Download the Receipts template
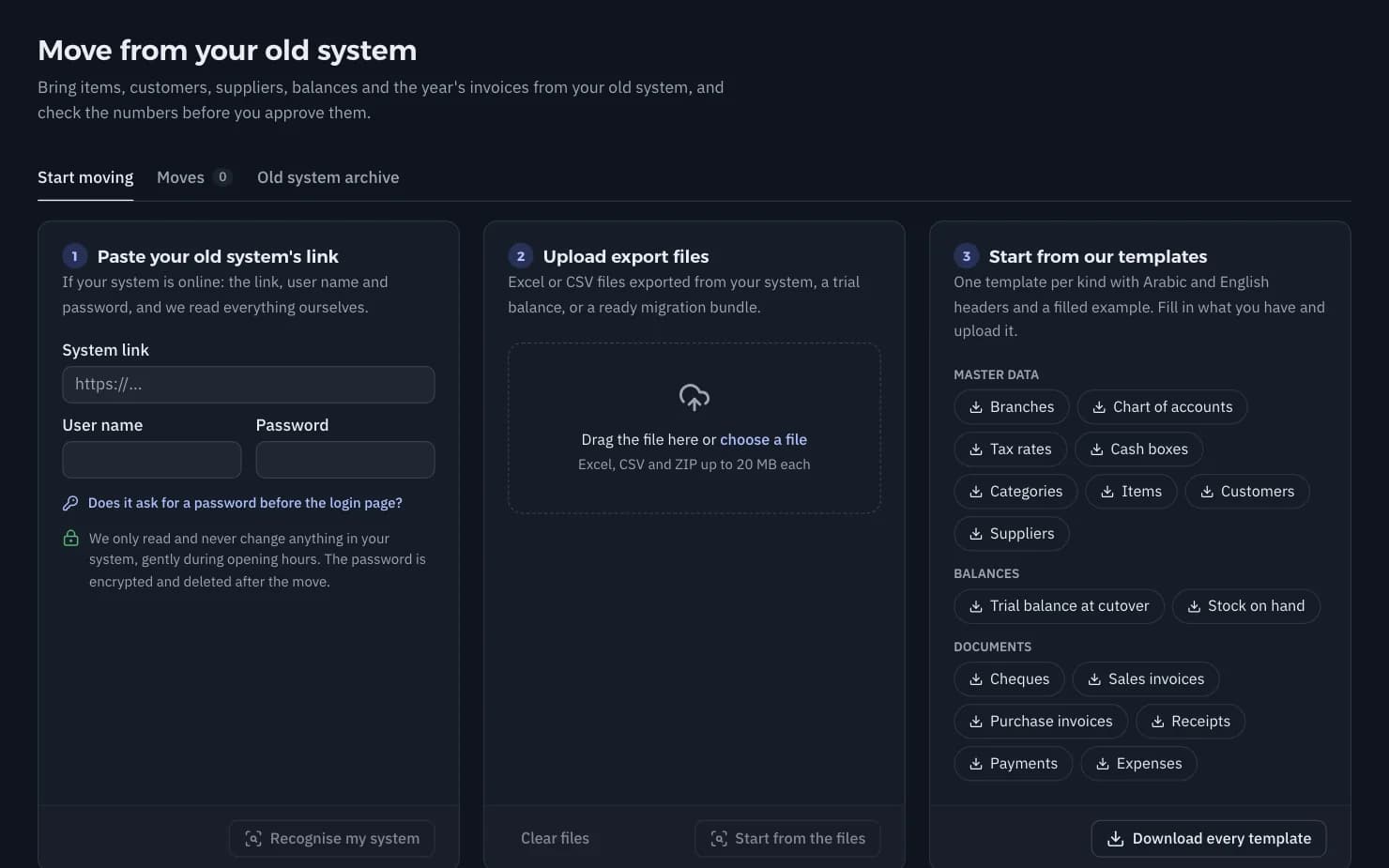The width and height of the screenshot is (1389, 868). coord(1190,722)
